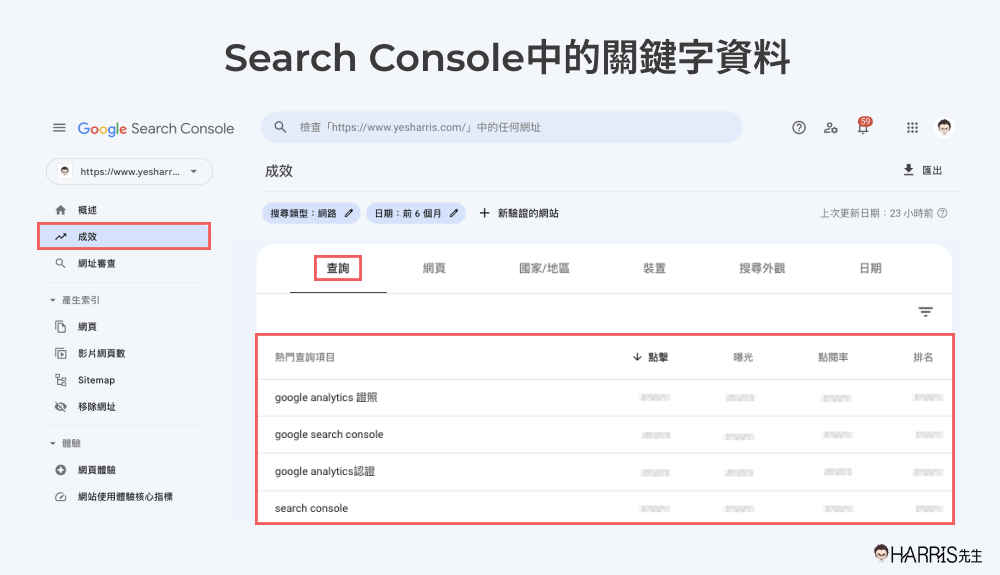
Task: Click the pencil icon on 搜尋類型 chip
Action: (x=349, y=214)
